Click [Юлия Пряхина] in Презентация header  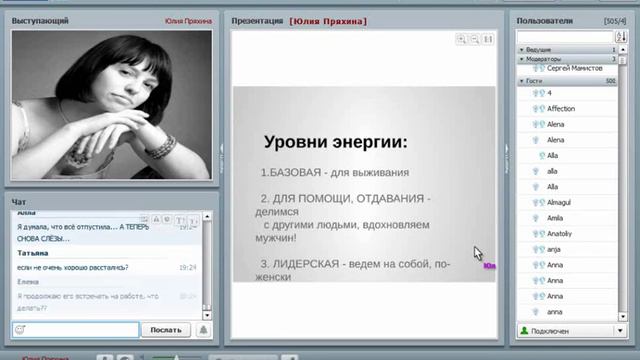pos(328,21)
